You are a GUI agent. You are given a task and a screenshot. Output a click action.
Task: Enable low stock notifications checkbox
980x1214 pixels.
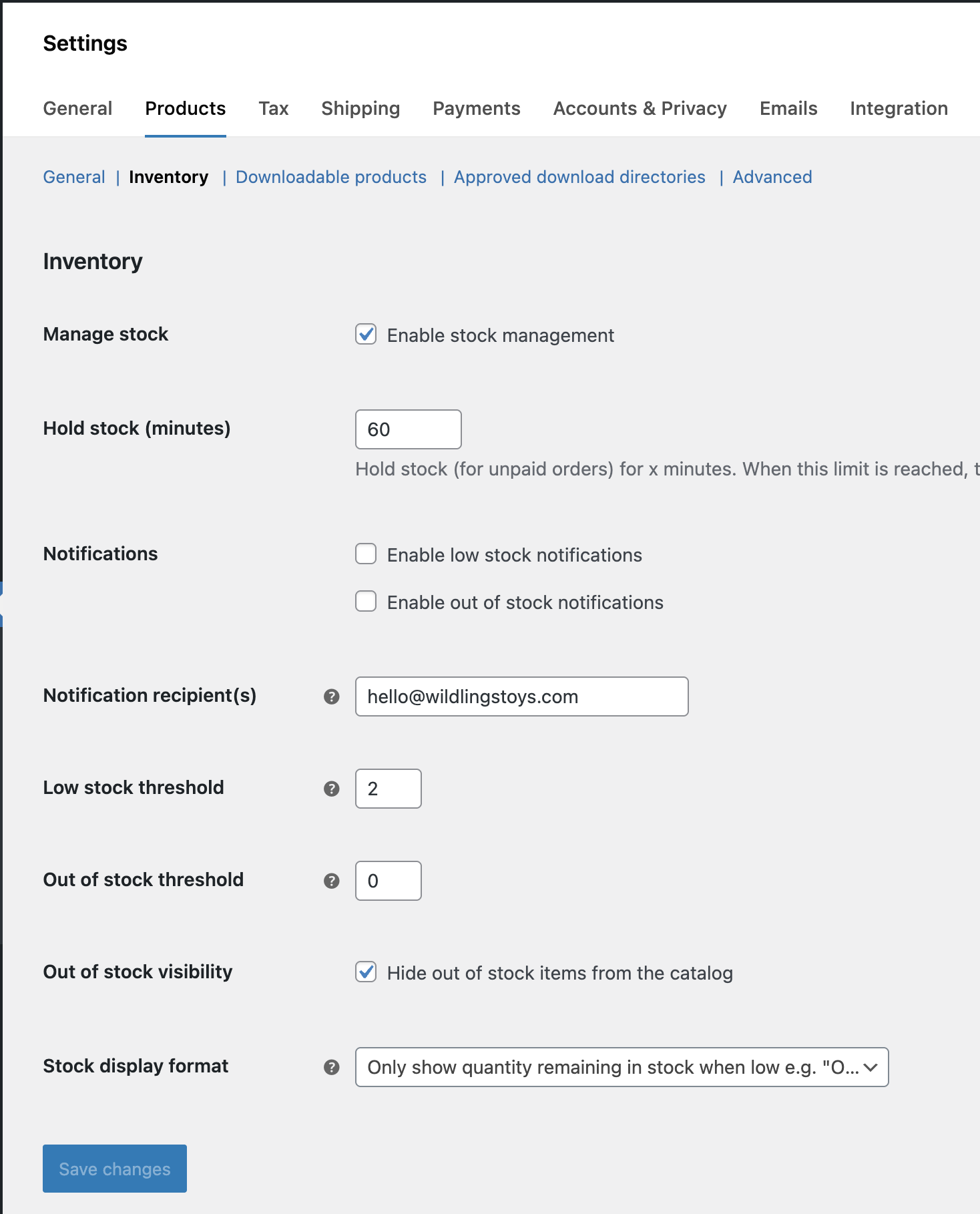click(366, 554)
